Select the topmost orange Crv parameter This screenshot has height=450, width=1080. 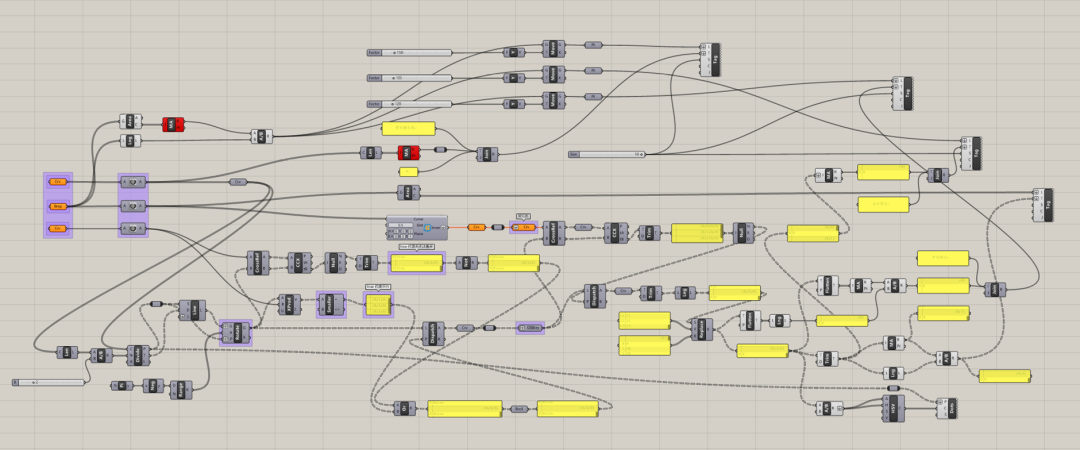pyautogui.click(x=58, y=182)
